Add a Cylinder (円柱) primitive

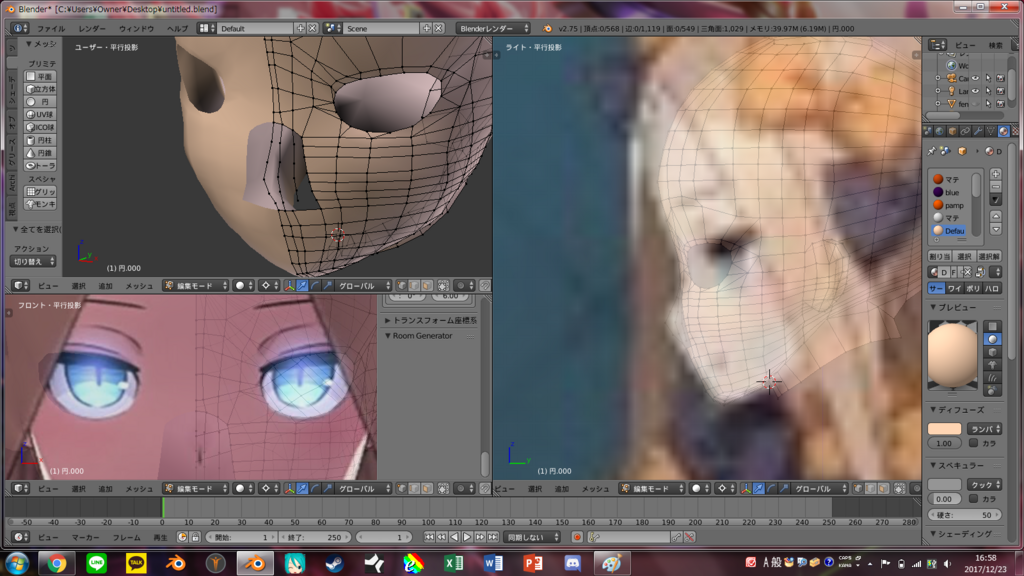coord(40,140)
